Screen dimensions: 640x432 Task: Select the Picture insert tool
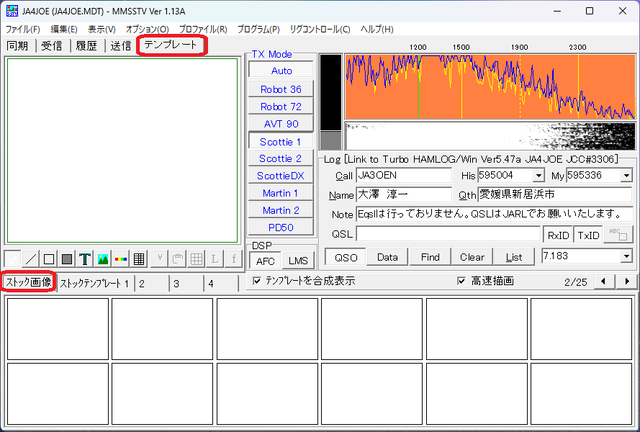(103, 258)
